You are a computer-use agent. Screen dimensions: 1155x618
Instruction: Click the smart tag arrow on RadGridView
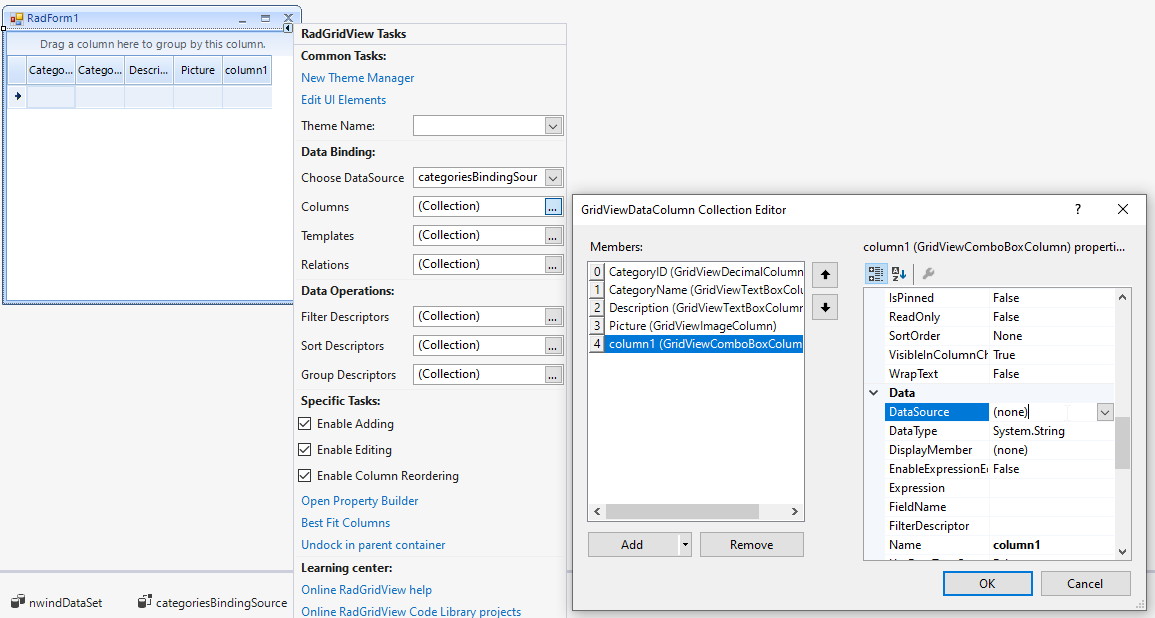tap(289, 28)
